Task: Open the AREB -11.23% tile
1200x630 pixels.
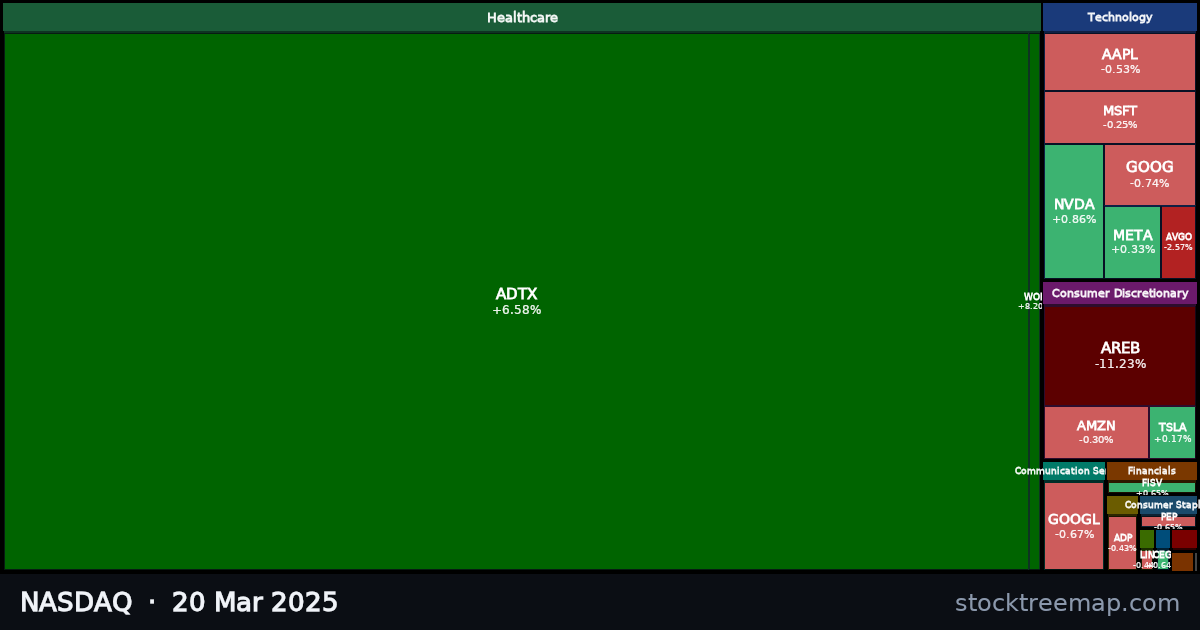Action: [x=1120, y=355]
